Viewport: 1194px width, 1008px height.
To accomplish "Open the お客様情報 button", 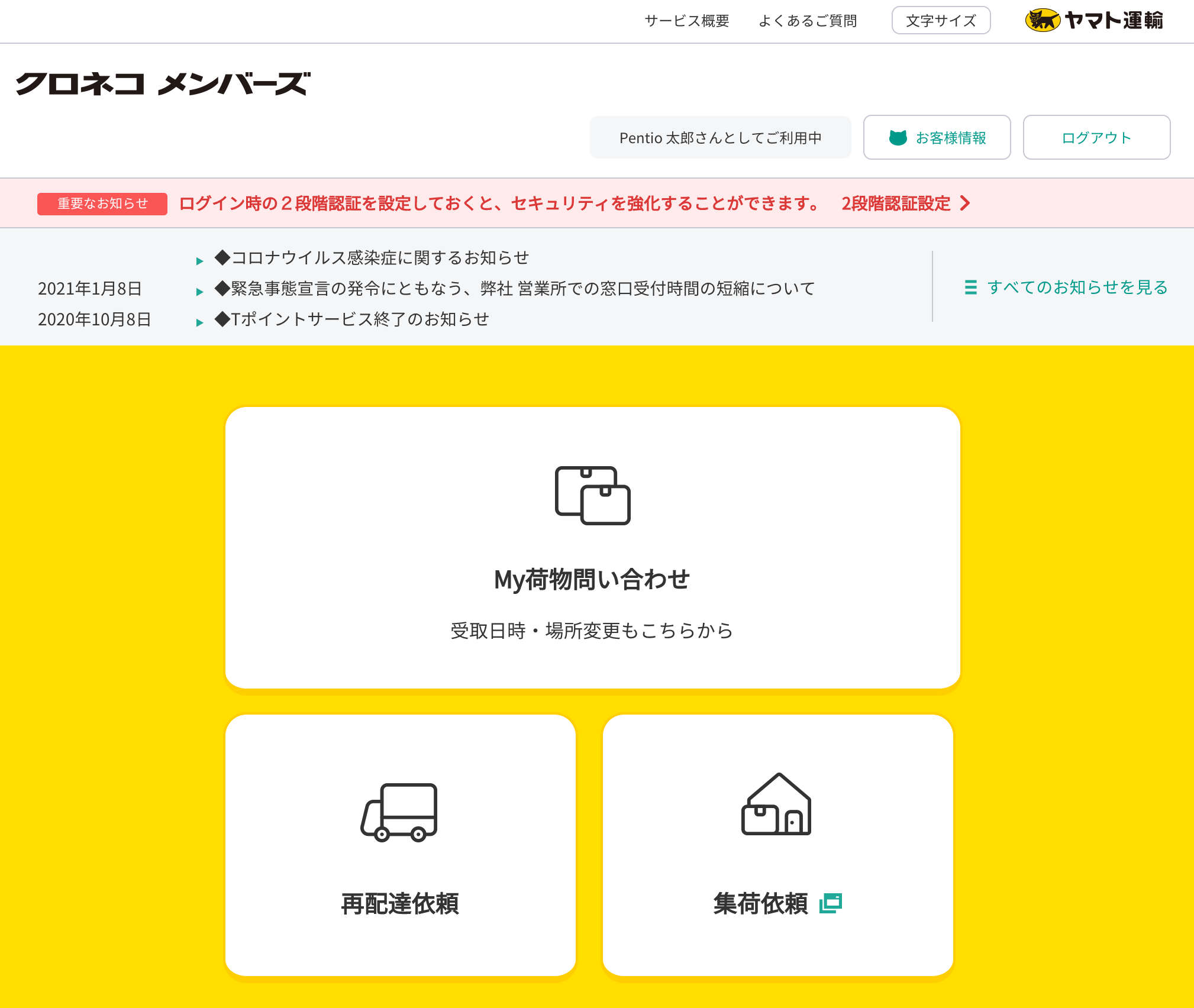I will tap(937, 138).
